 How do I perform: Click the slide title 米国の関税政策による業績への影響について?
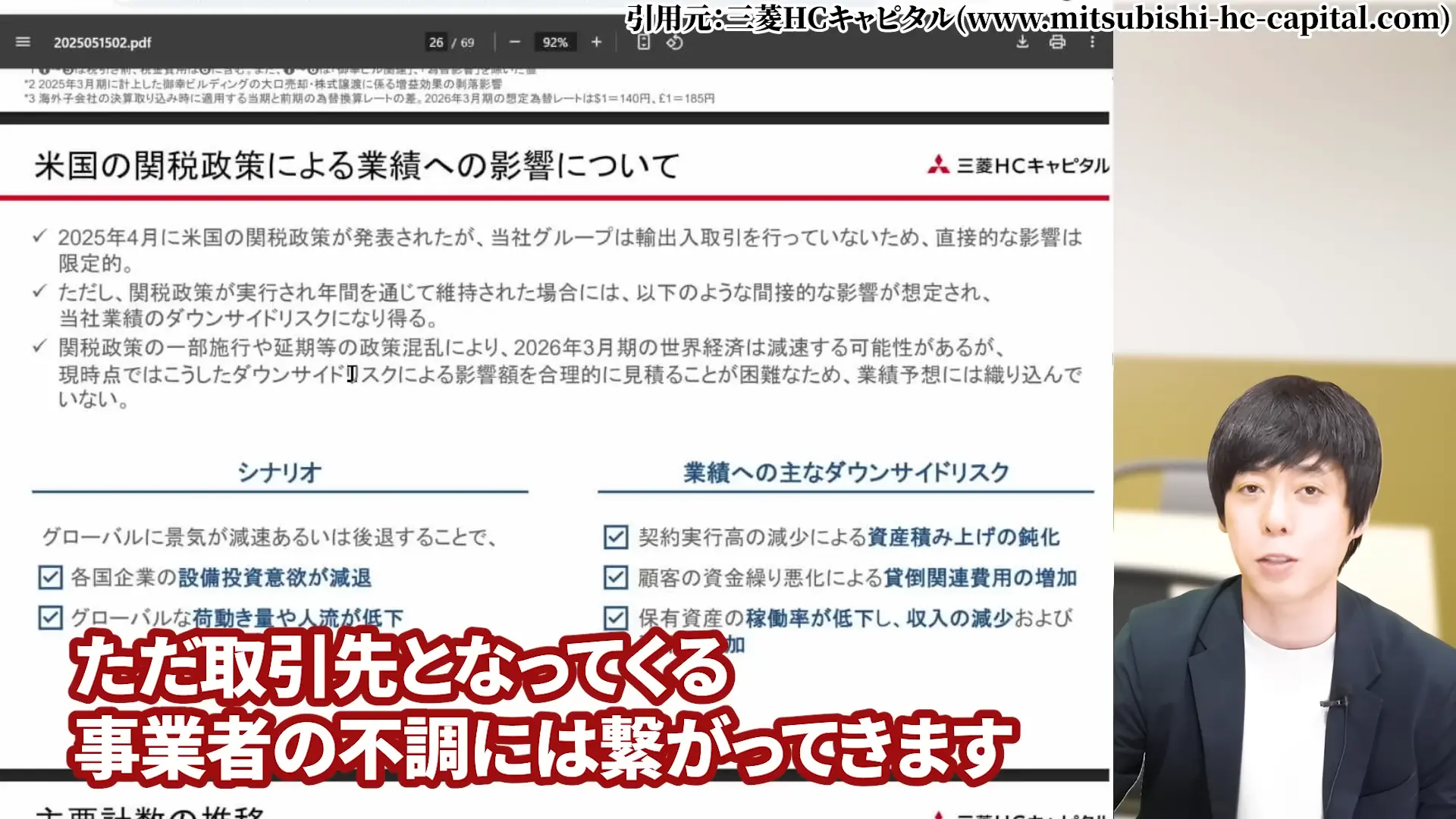pyautogui.click(x=356, y=166)
